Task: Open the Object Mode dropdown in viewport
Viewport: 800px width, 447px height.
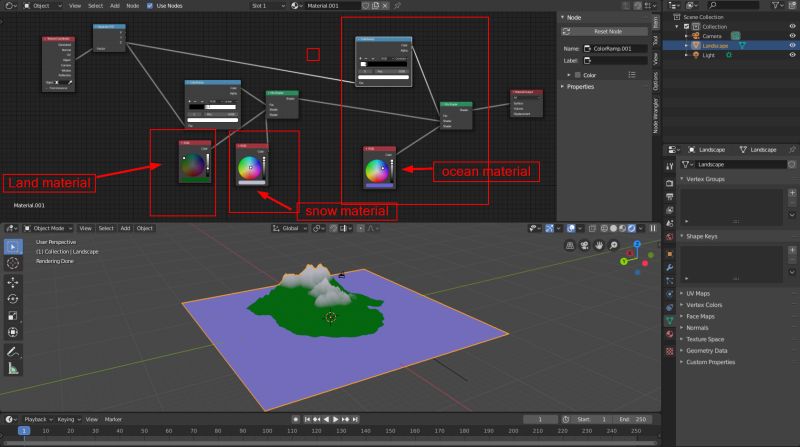Action: [48, 229]
